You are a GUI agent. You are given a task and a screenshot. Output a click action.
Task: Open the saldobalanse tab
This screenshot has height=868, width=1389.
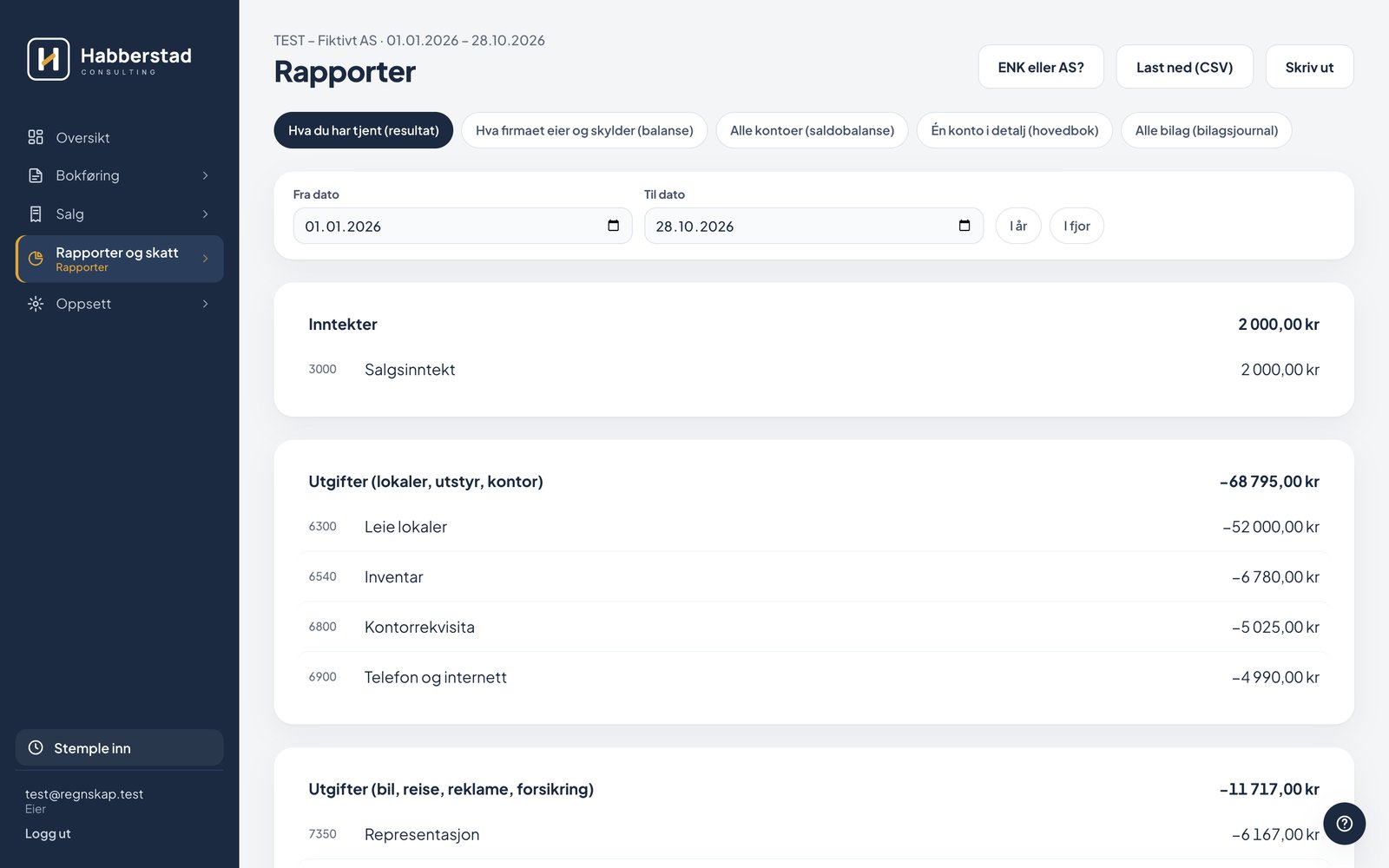coord(812,130)
